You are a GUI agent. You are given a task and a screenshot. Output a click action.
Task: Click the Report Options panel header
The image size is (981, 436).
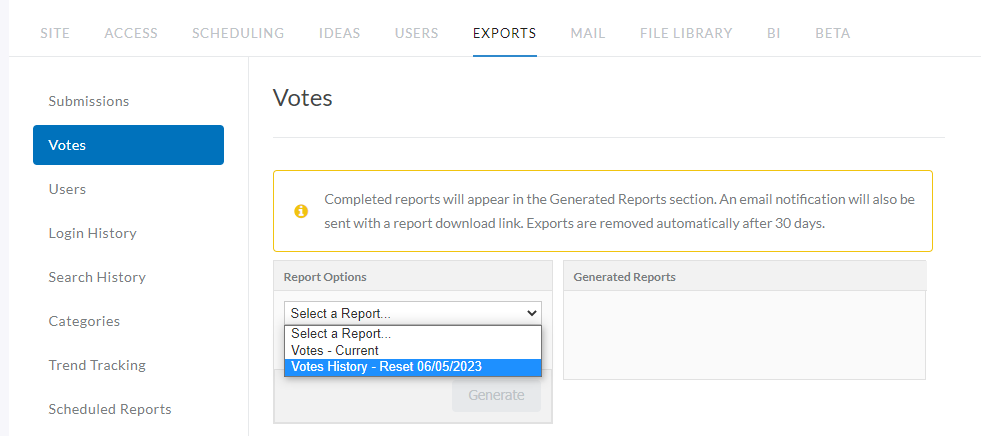point(413,276)
